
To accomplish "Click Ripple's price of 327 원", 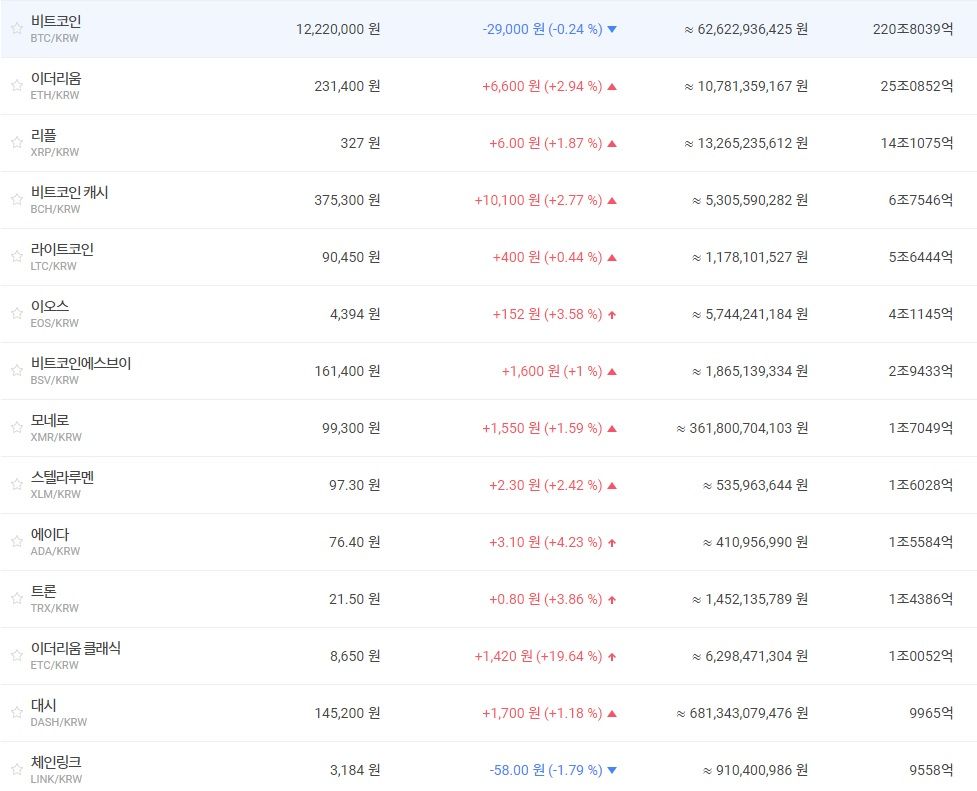I will pos(360,143).
